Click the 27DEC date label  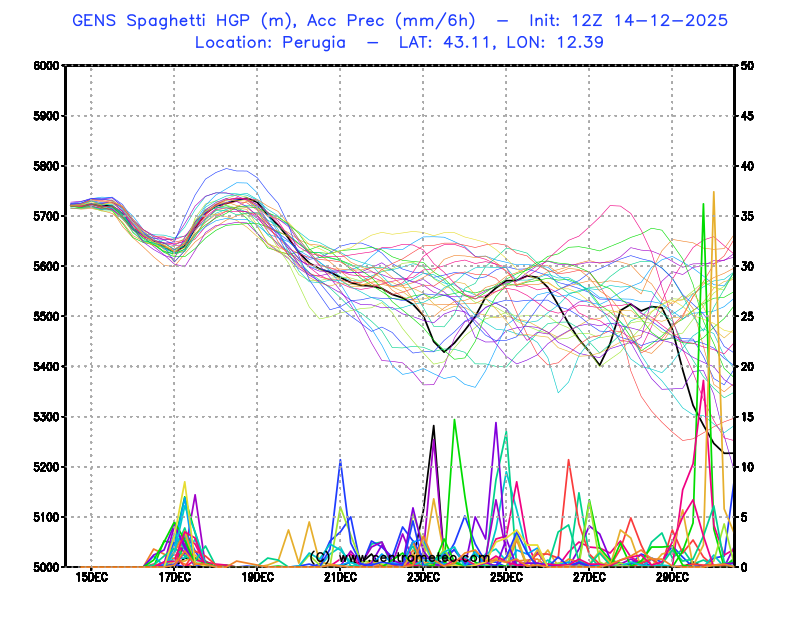pyautogui.click(x=589, y=578)
